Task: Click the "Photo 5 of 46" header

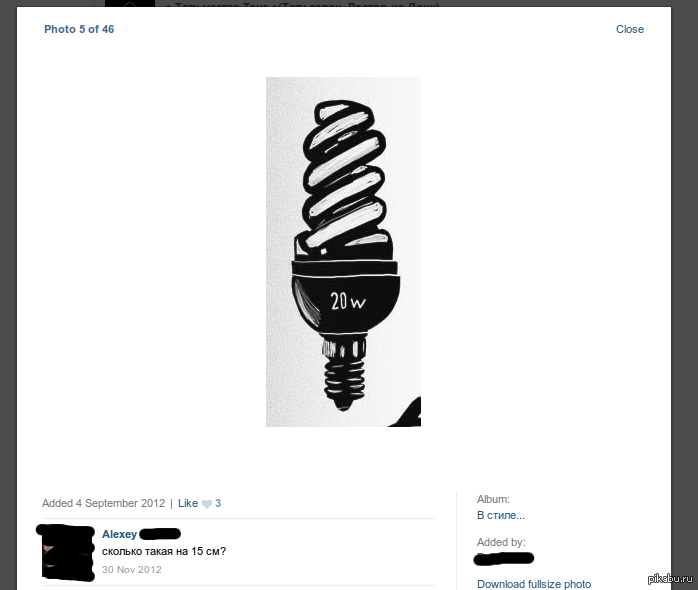Action: (x=79, y=29)
